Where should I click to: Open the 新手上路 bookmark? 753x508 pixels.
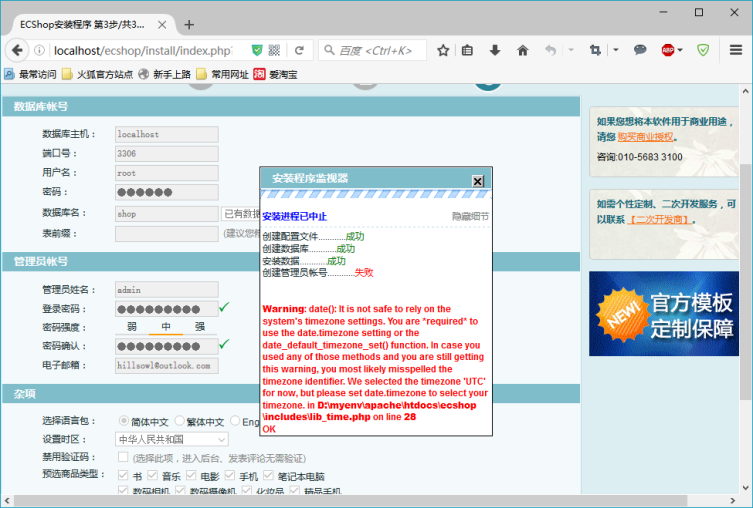pos(165,74)
